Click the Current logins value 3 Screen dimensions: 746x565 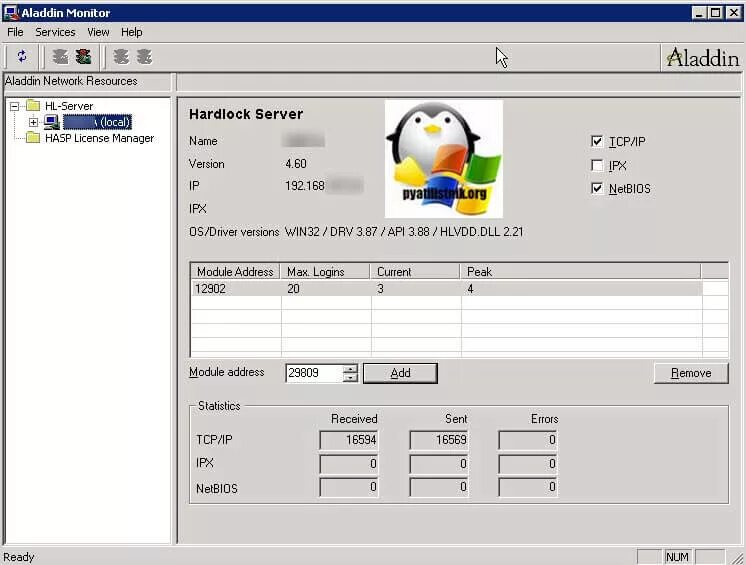(x=380, y=288)
